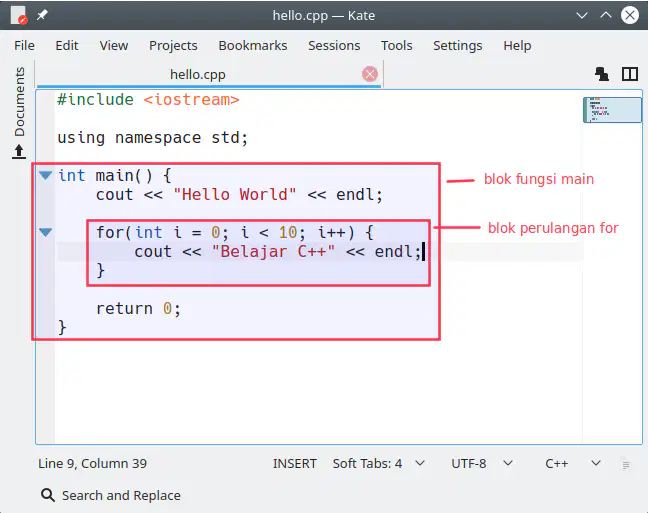Click the code minimap scrollbar
The image size is (648, 513).
point(612,110)
